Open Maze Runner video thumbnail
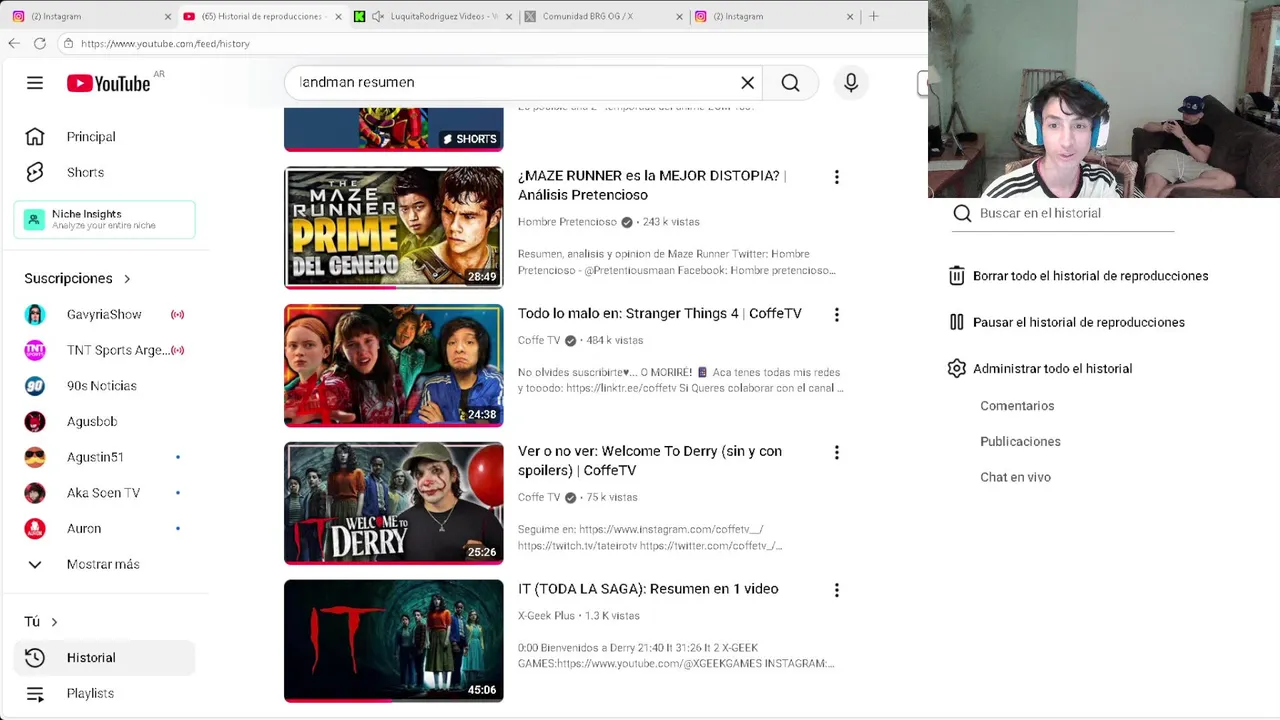The height and width of the screenshot is (720, 1280). point(394,227)
